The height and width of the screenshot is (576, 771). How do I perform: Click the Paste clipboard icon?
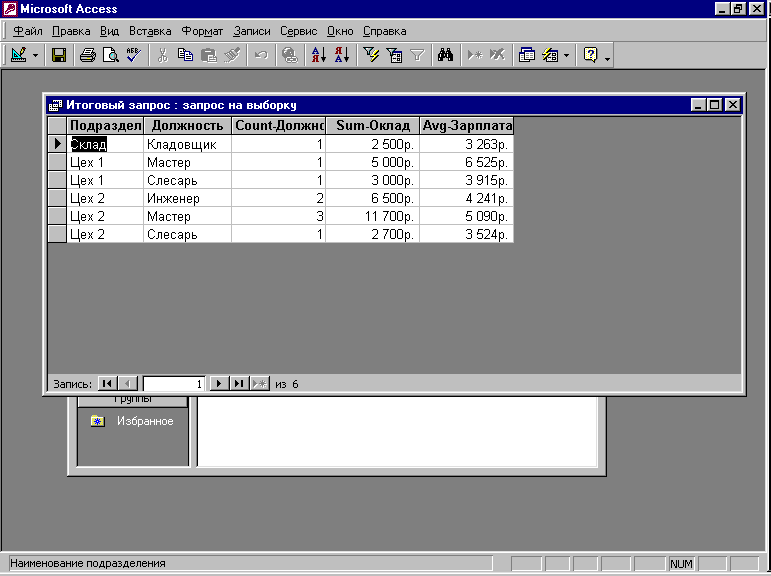[209, 55]
